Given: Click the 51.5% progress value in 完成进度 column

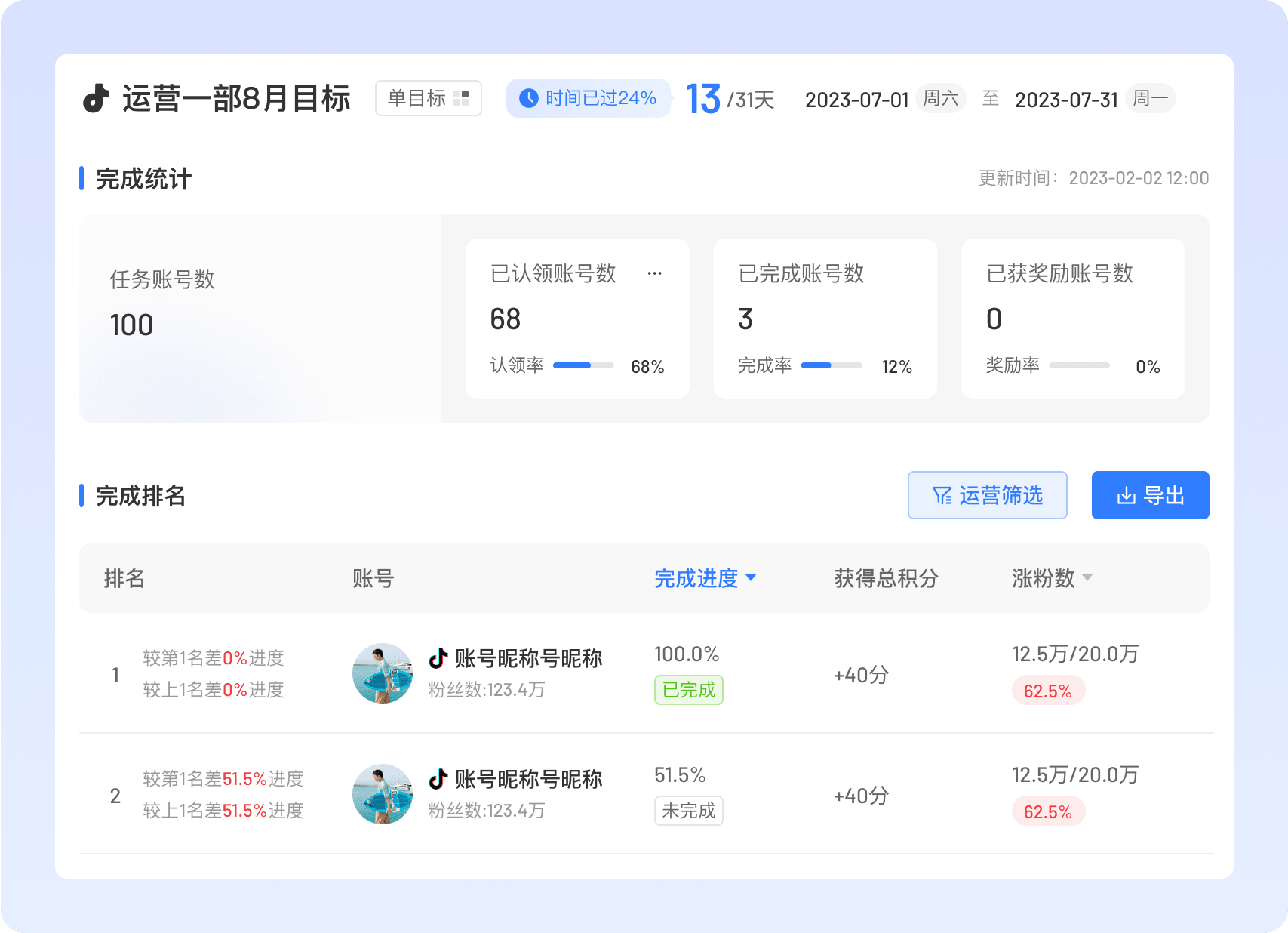Looking at the screenshot, I should pos(680,774).
